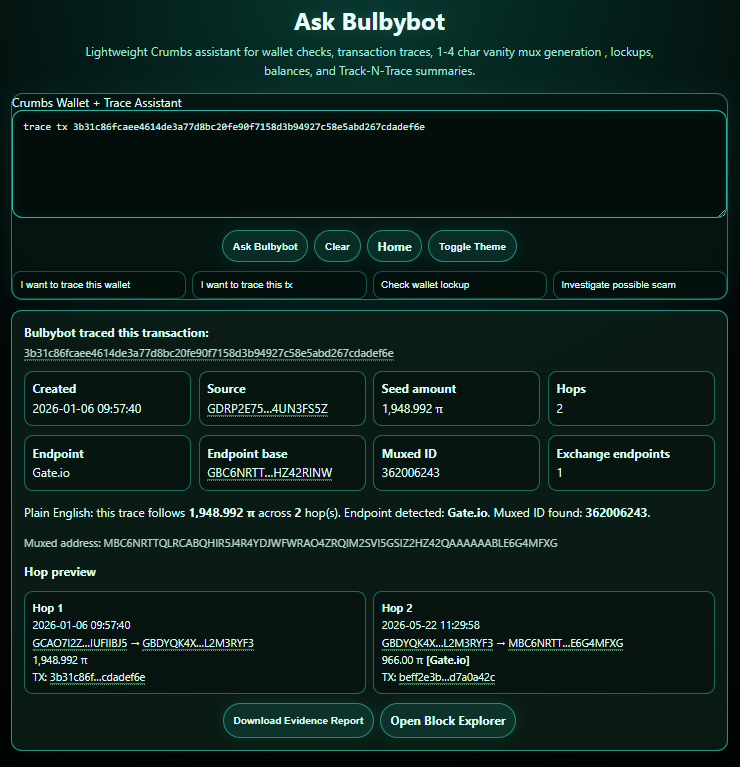The width and height of the screenshot is (740, 767).
Task: Go to Home
Action: point(394,247)
